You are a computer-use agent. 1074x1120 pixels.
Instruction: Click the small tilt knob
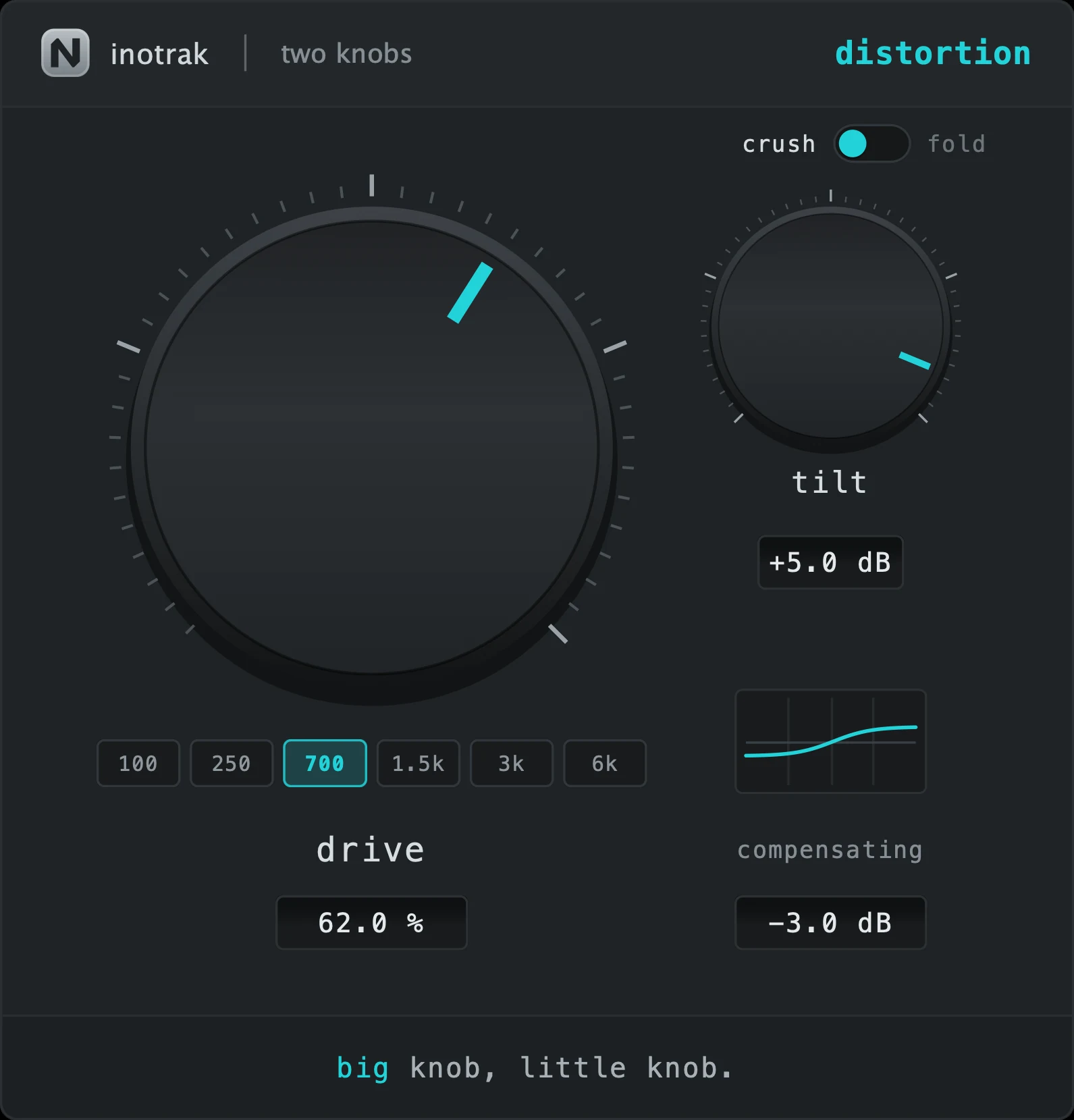click(831, 326)
